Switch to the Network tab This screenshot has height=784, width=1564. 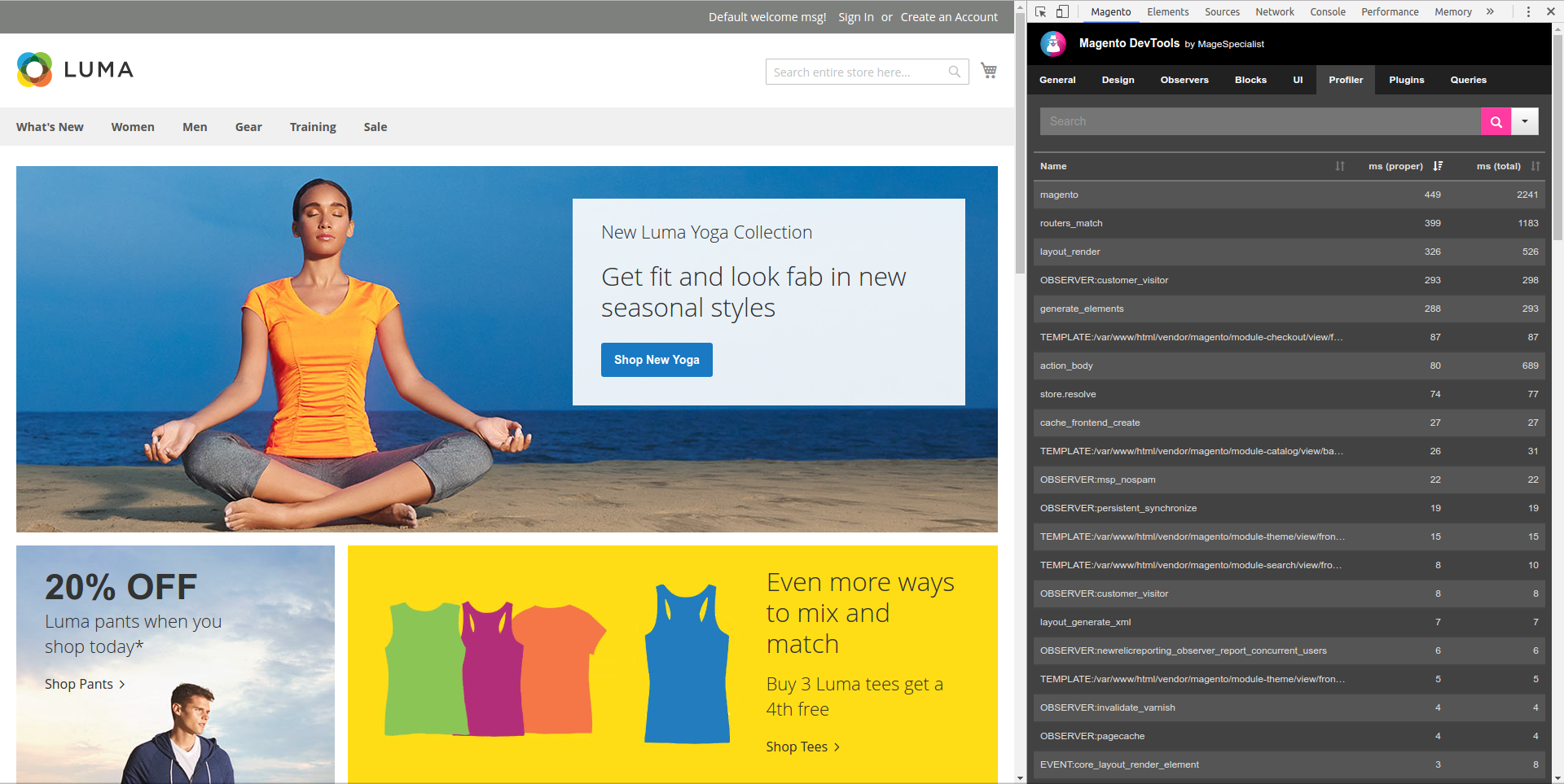coord(1275,11)
